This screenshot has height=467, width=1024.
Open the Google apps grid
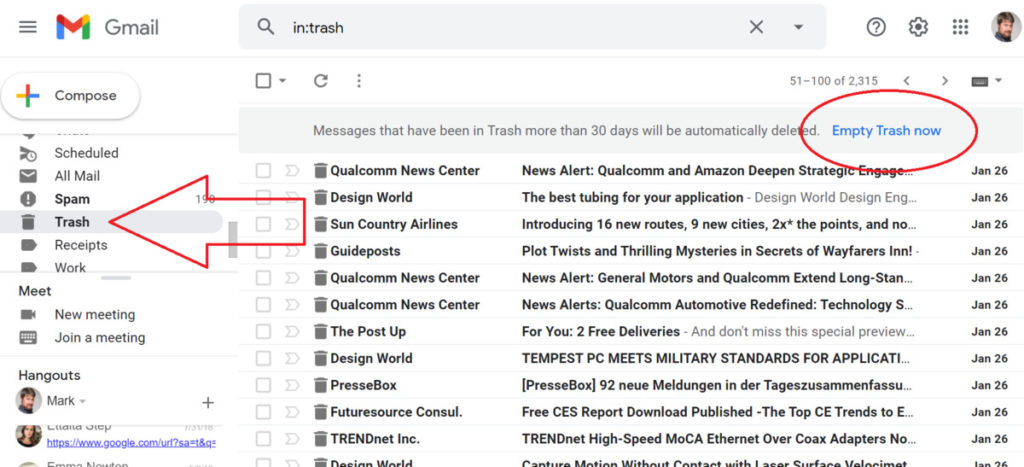[960, 27]
